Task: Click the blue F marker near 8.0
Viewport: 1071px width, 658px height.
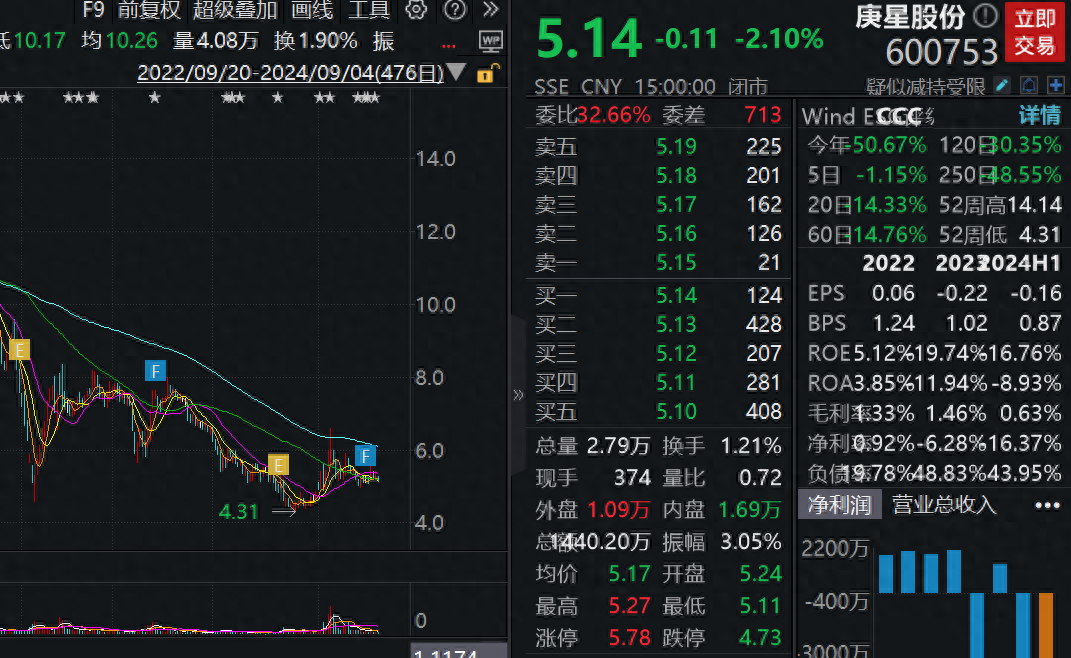Action: [155, 371]
